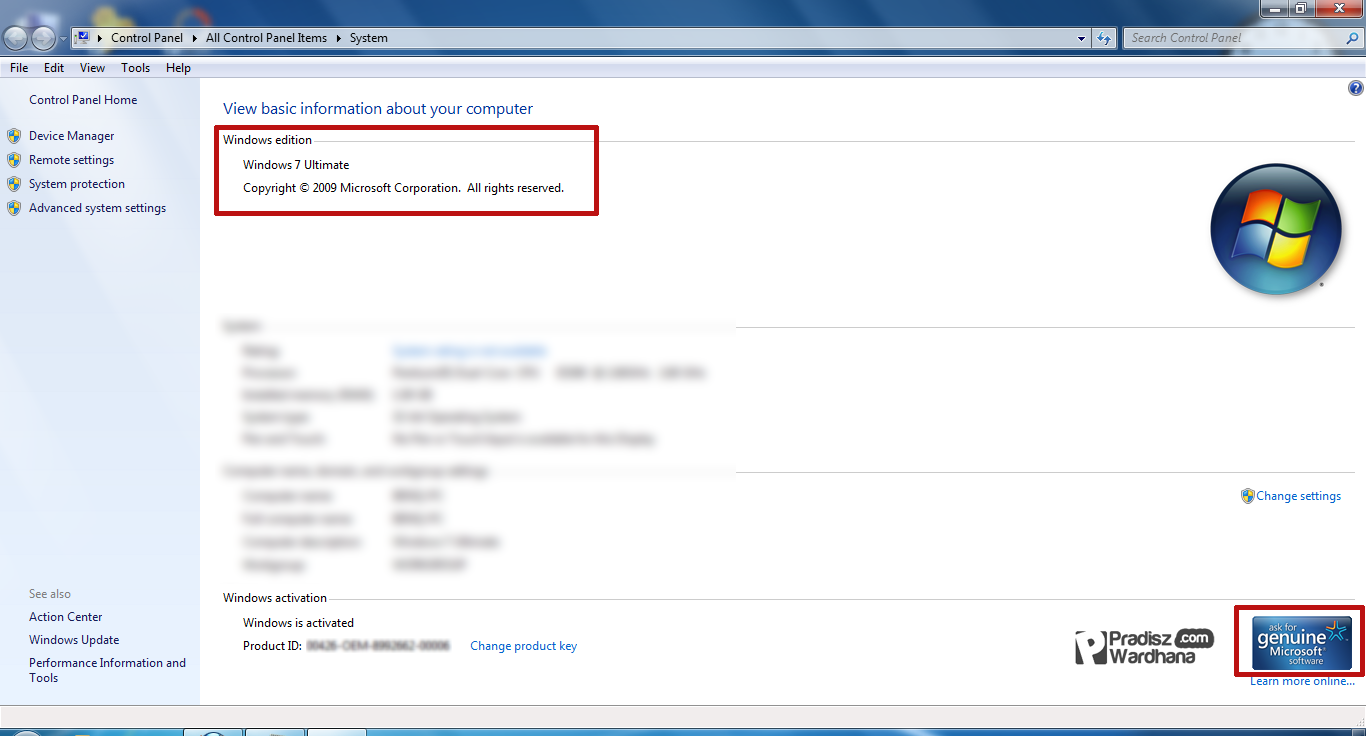Click the shield icon beside Advanced system settings

pos(14,208)
